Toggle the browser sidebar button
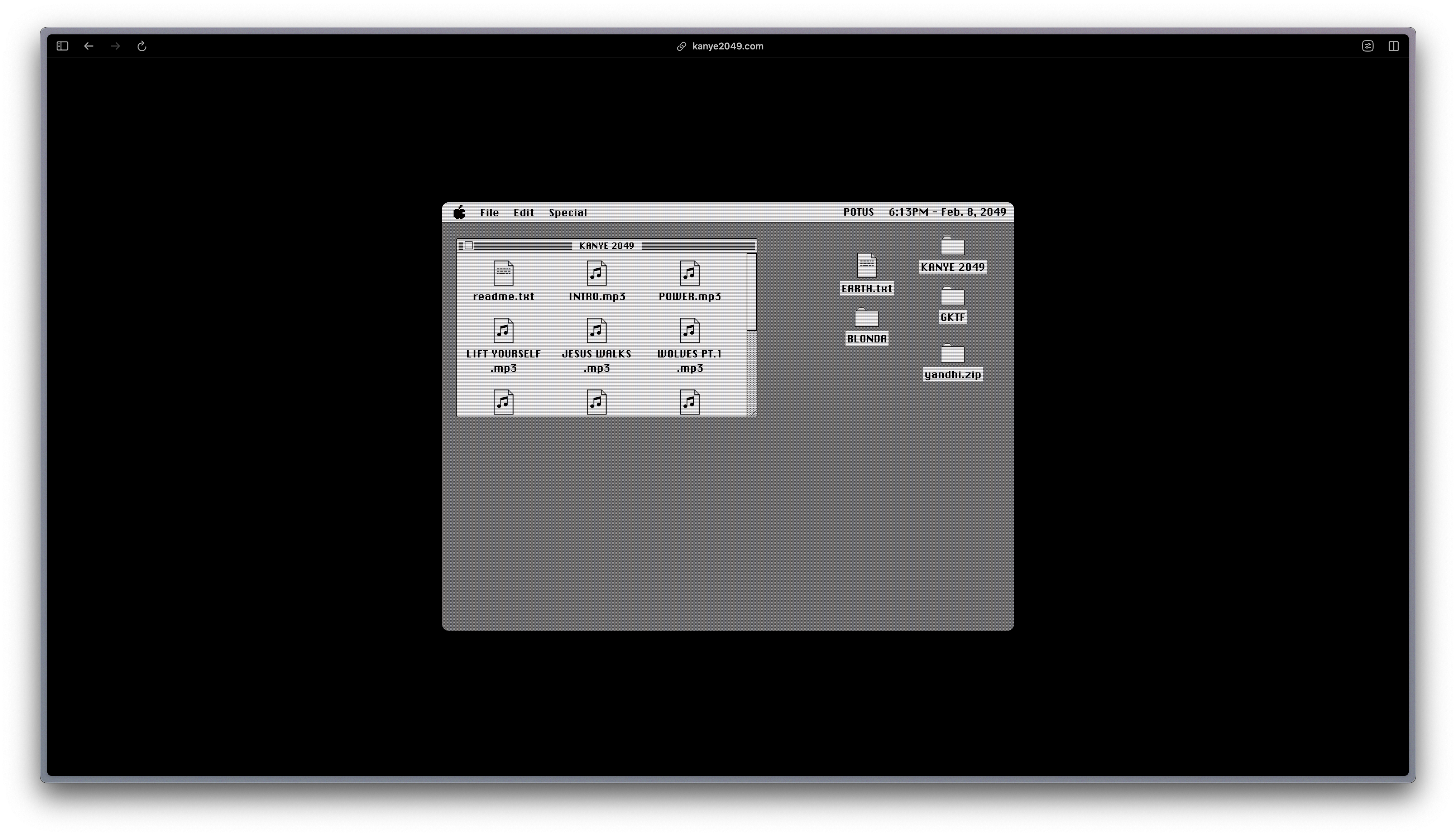The width and height of the screenshot is (1456, 836). tap(63, 46)
